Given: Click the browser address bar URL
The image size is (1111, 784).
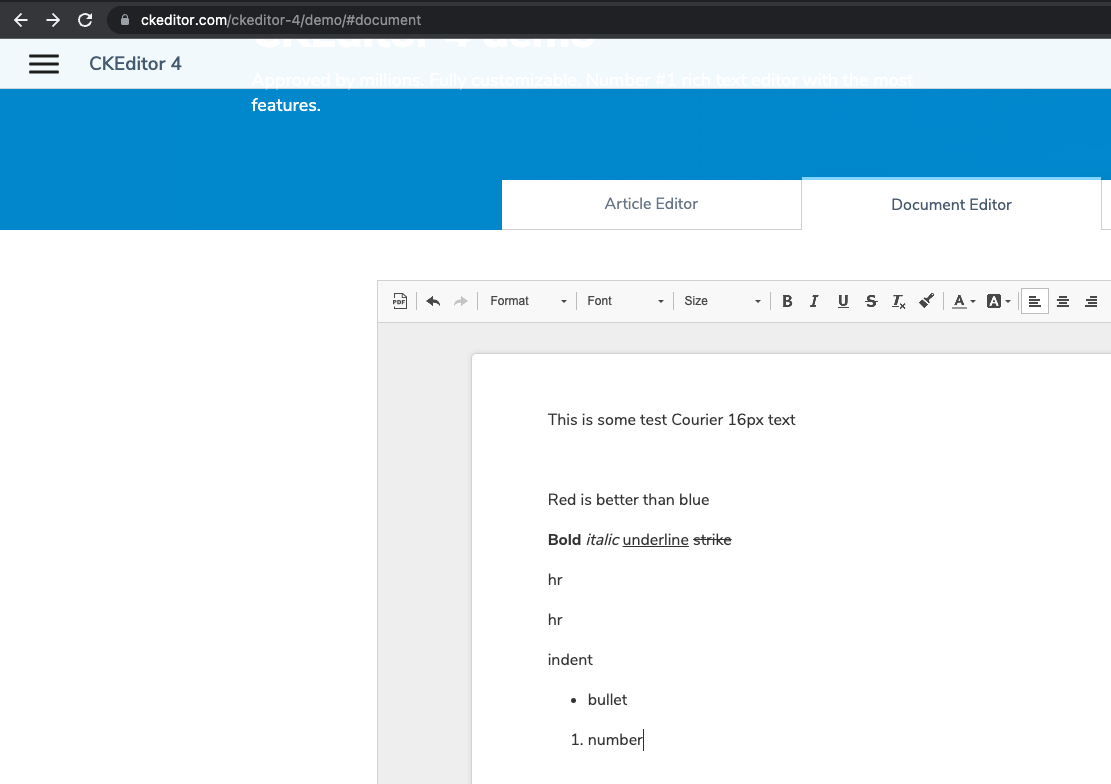Looking at the screenshot, I should pos(281,20).
